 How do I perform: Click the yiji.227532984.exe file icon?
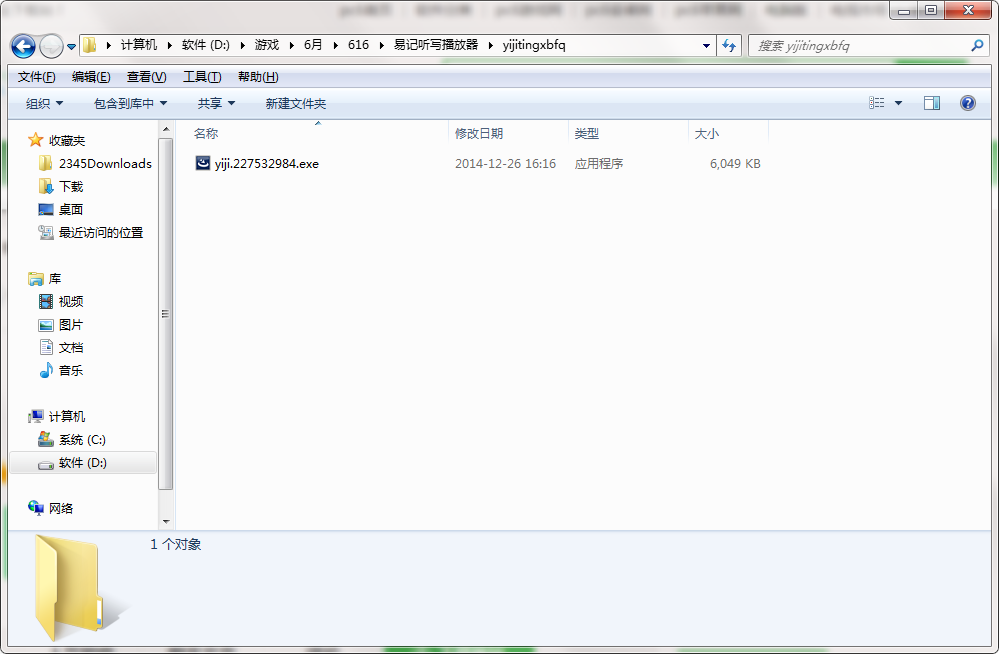[x=203, y=163]
